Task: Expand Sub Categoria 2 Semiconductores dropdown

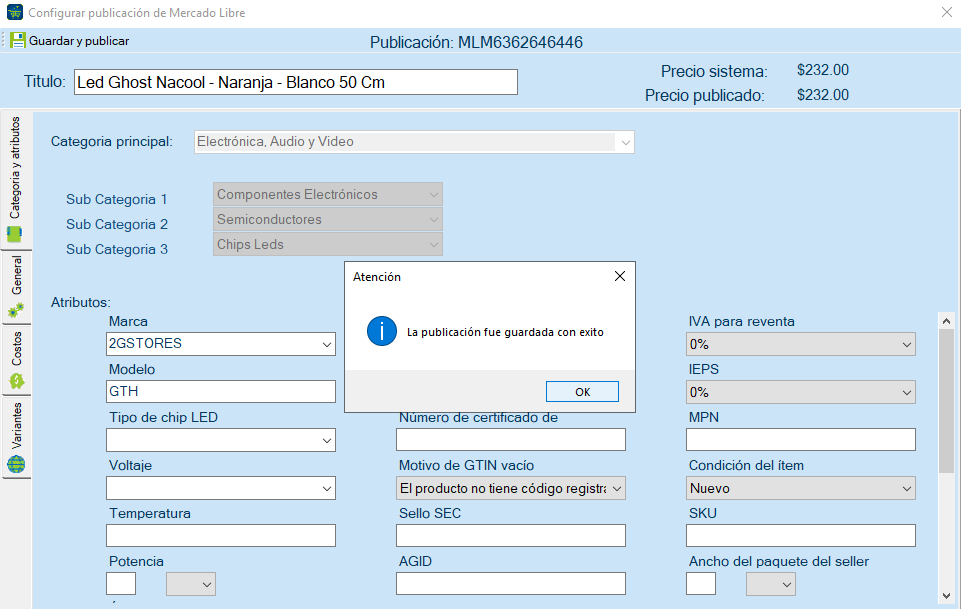Action: coord(328,219)
